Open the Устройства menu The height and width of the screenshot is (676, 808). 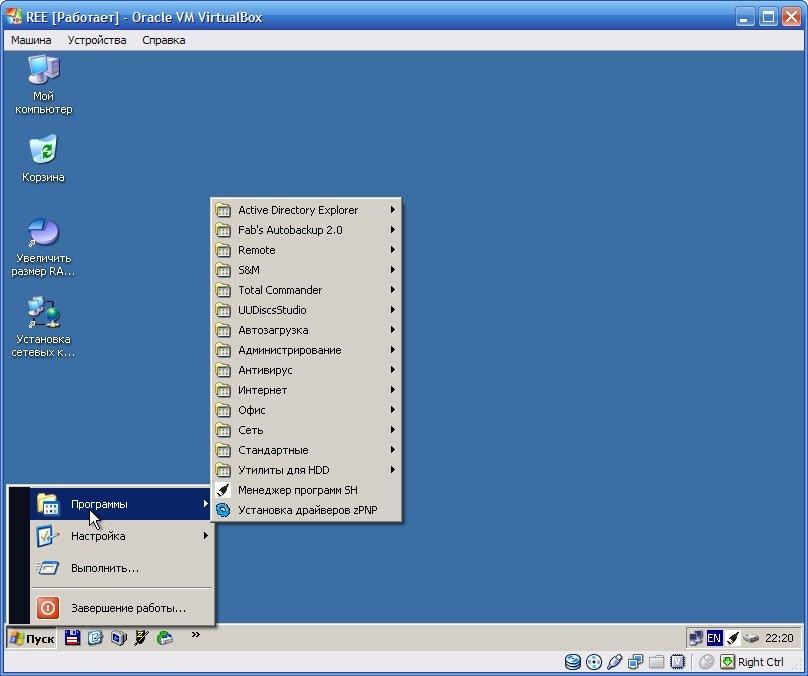tap(97, 40)
